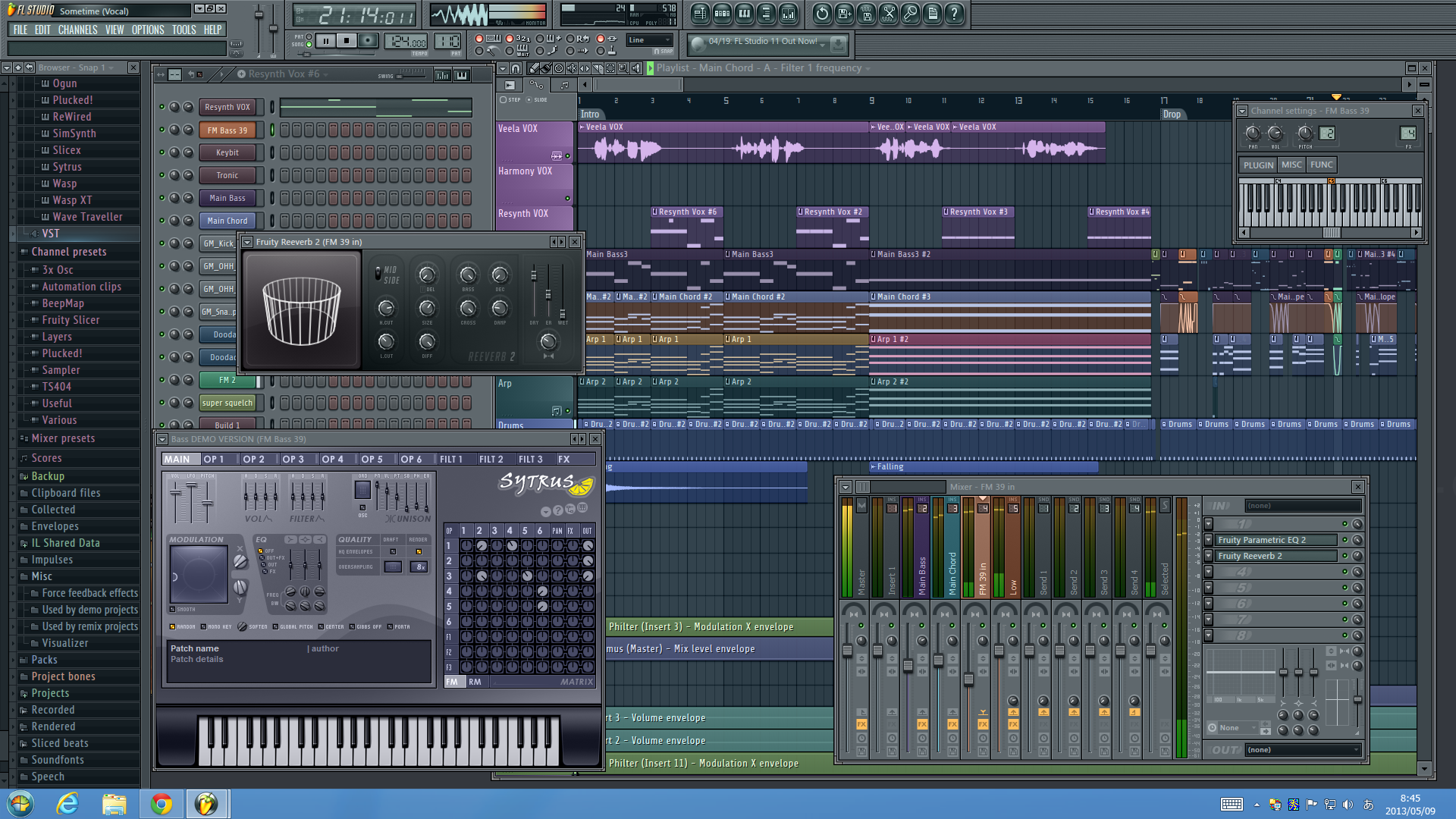Select the pencil draw tool in Playlist
The height and width of the screenshot is (819, 1456).
534,68
